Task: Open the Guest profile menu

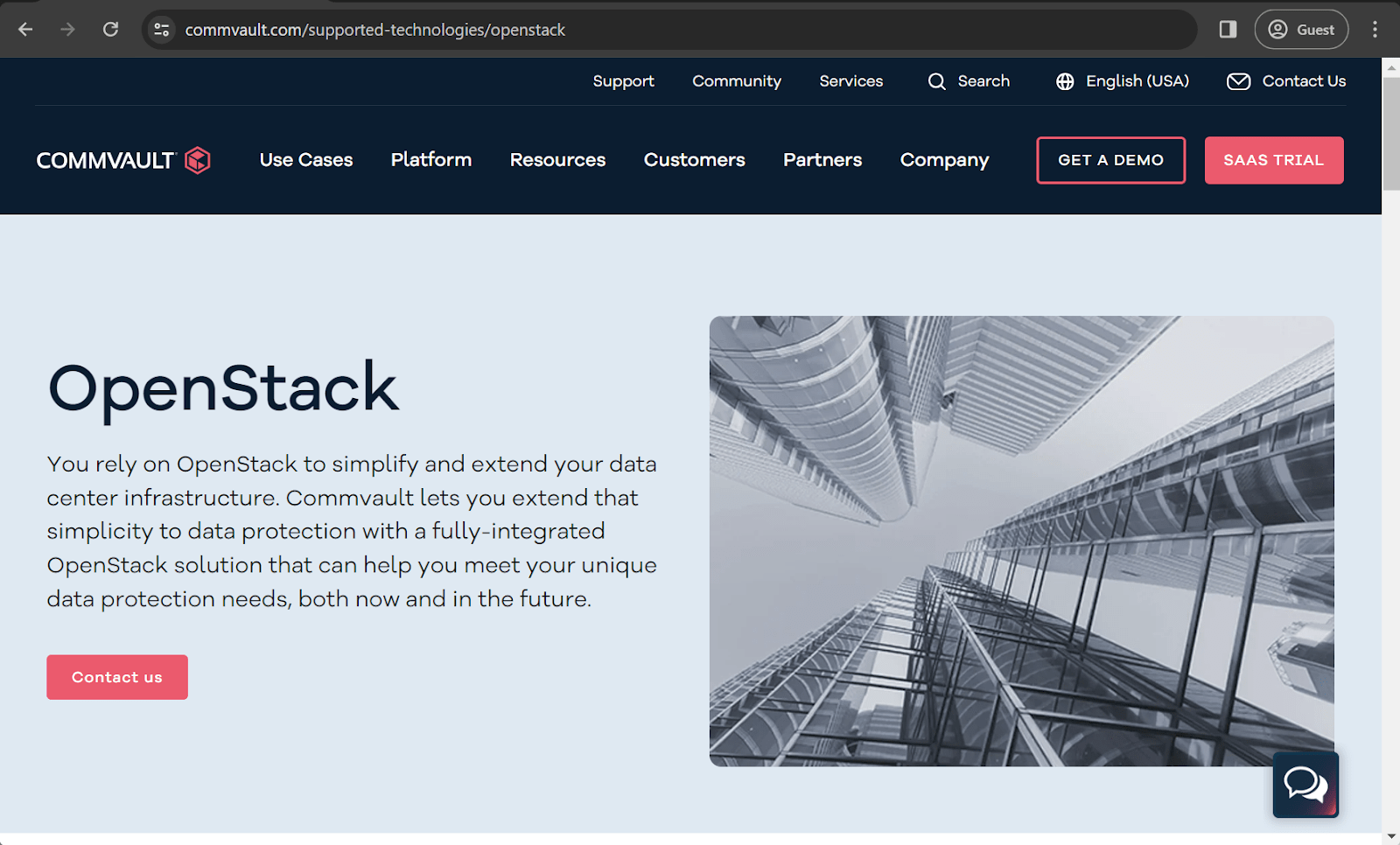Action: click(x=1301, y=29)
